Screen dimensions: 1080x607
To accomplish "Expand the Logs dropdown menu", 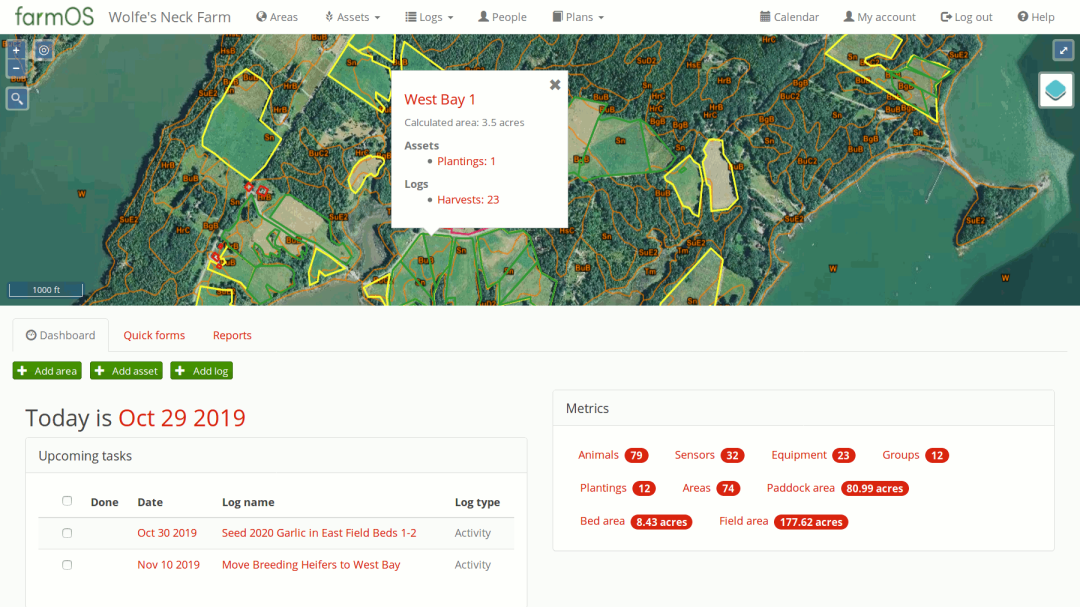I will pyautogui.click(x=429, y=17).
